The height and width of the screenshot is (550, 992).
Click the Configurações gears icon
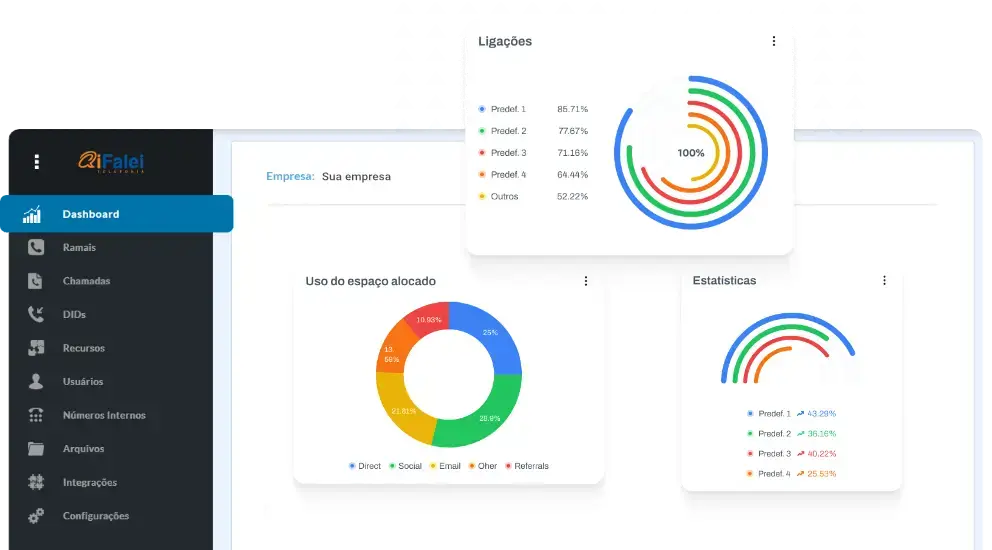point(36,516)
